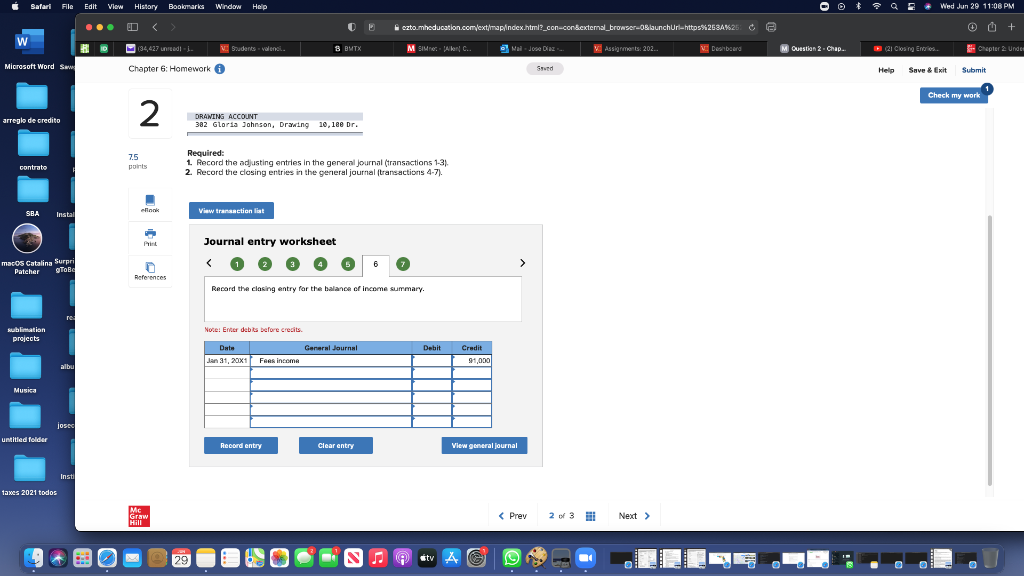Open Spotlight search in menu bar
This screenshot has height=576, width=1024.
(x=894, y=7)
